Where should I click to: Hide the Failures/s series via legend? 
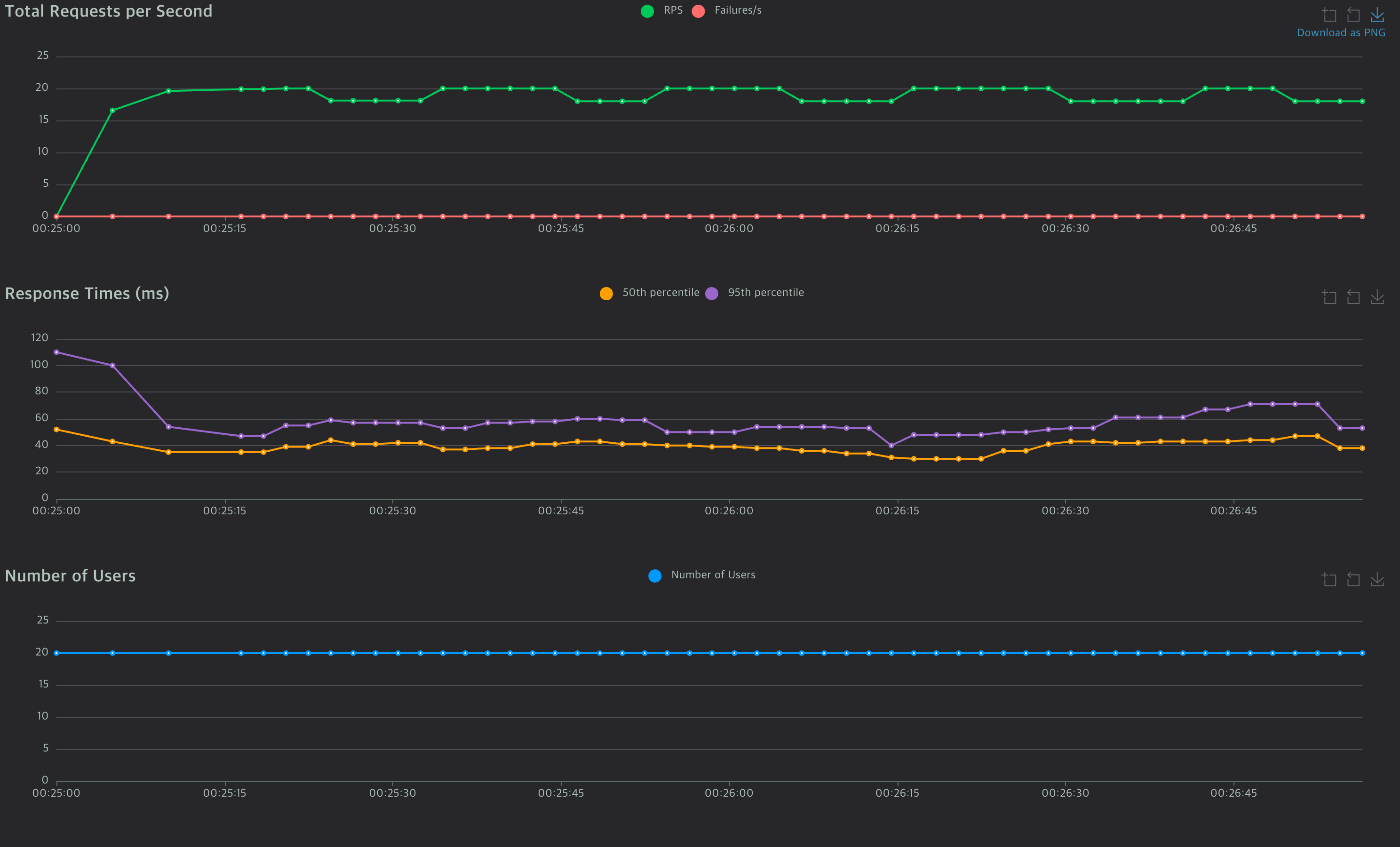coord(738,10)
